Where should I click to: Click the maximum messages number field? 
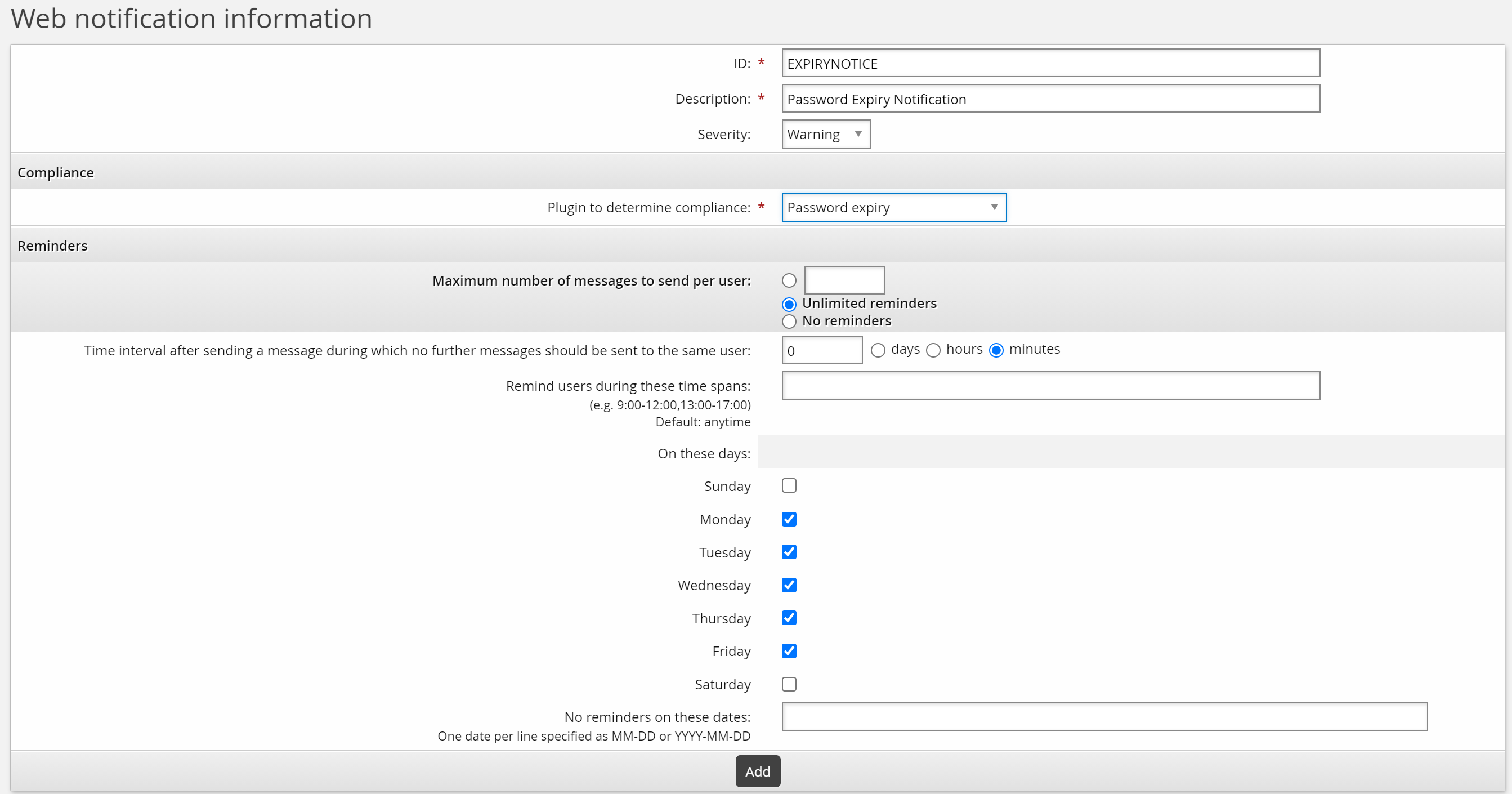(x=844, y=281)
